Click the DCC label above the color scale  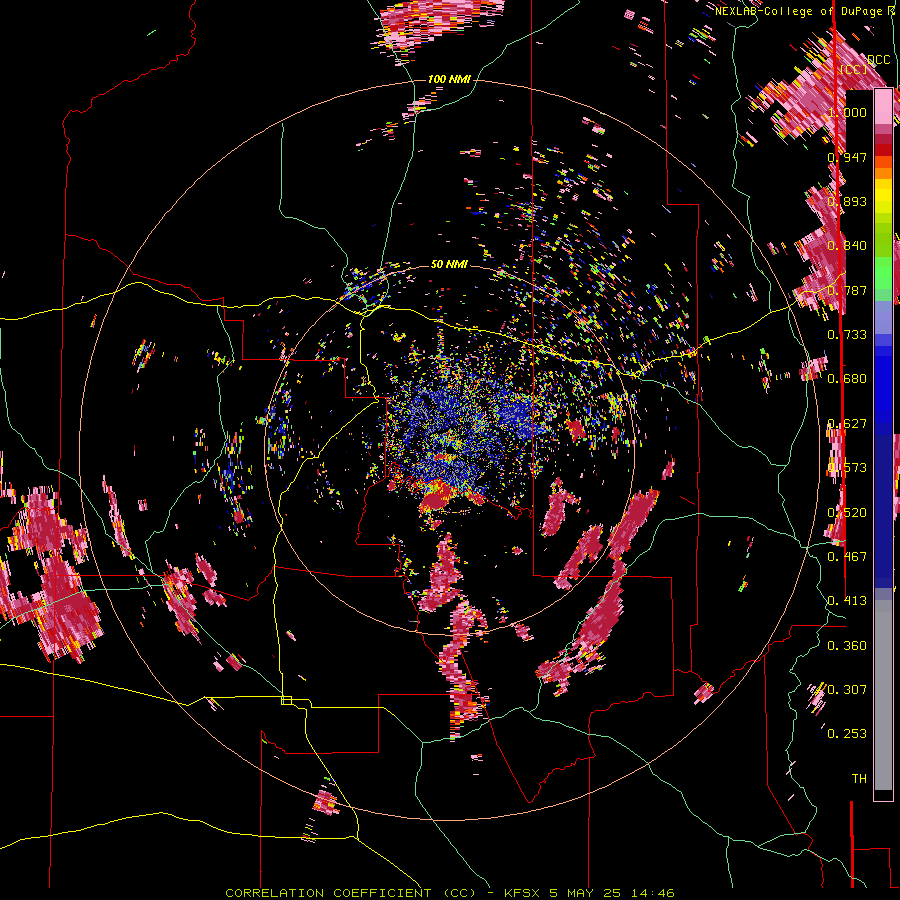pyautogui.click(x=878, y=60)
